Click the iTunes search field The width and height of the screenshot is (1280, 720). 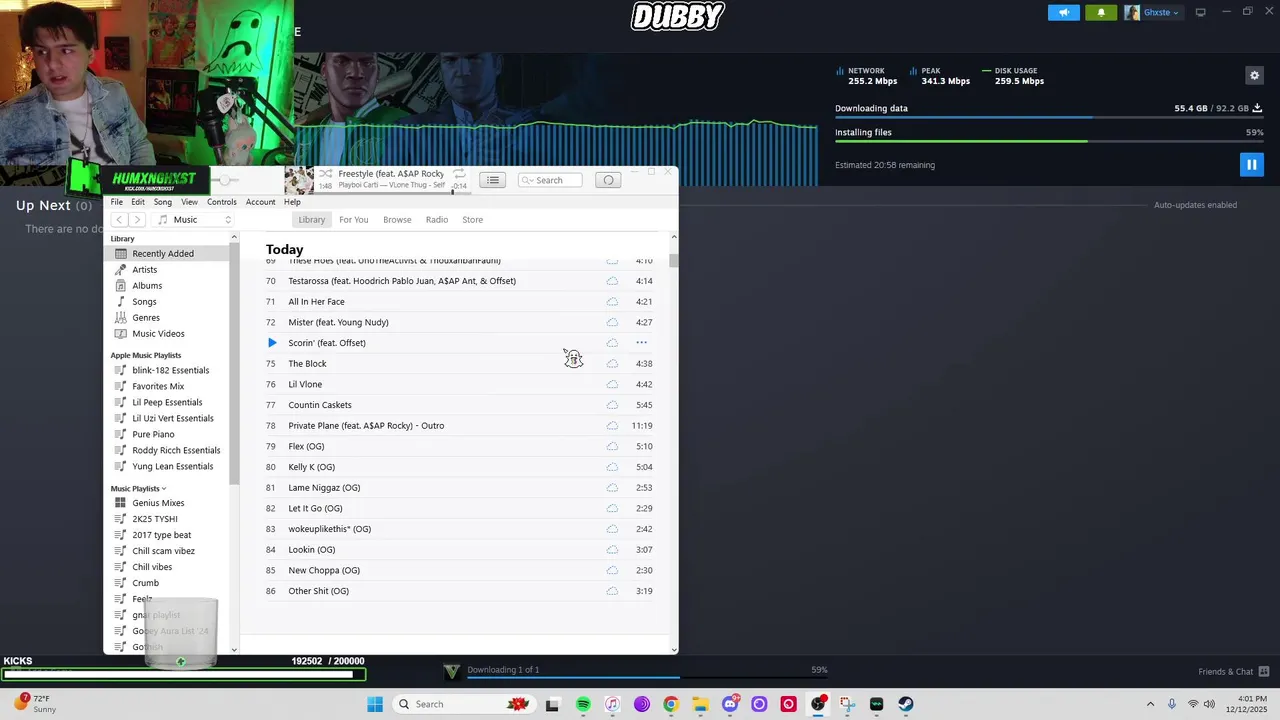click(x=550, y=180)
